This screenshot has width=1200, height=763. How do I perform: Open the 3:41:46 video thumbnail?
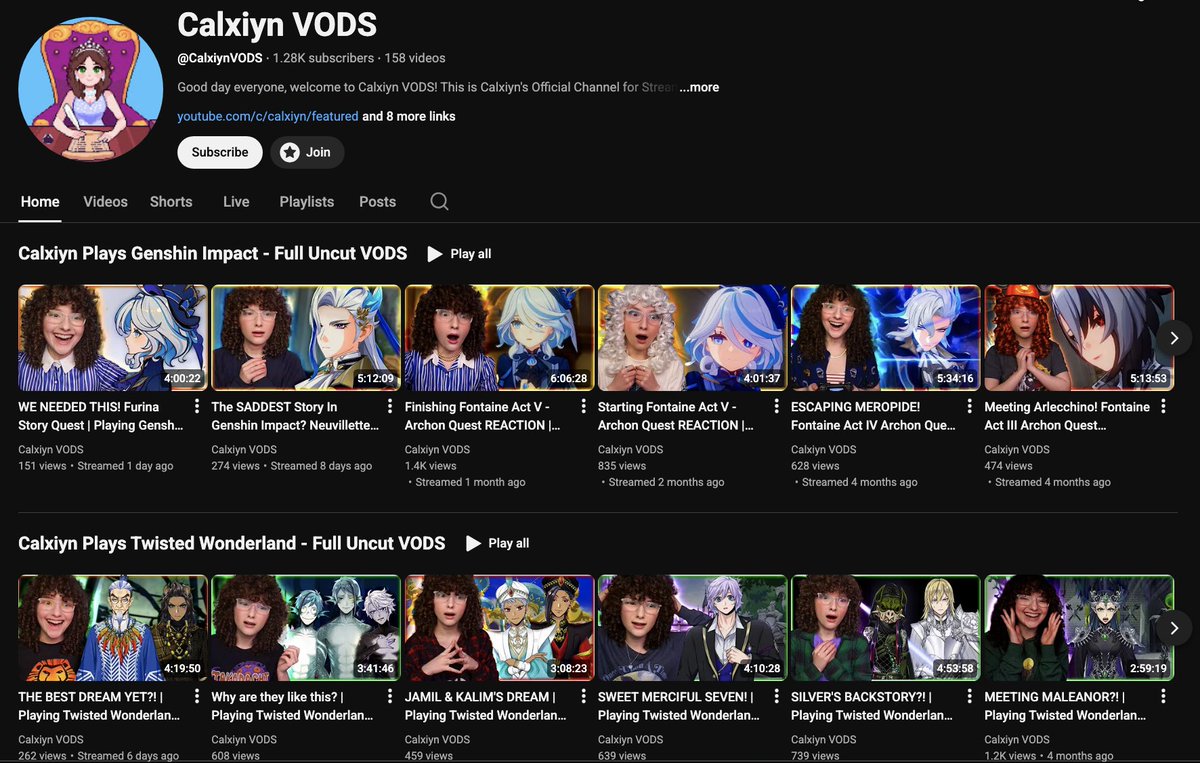[306, 628]
